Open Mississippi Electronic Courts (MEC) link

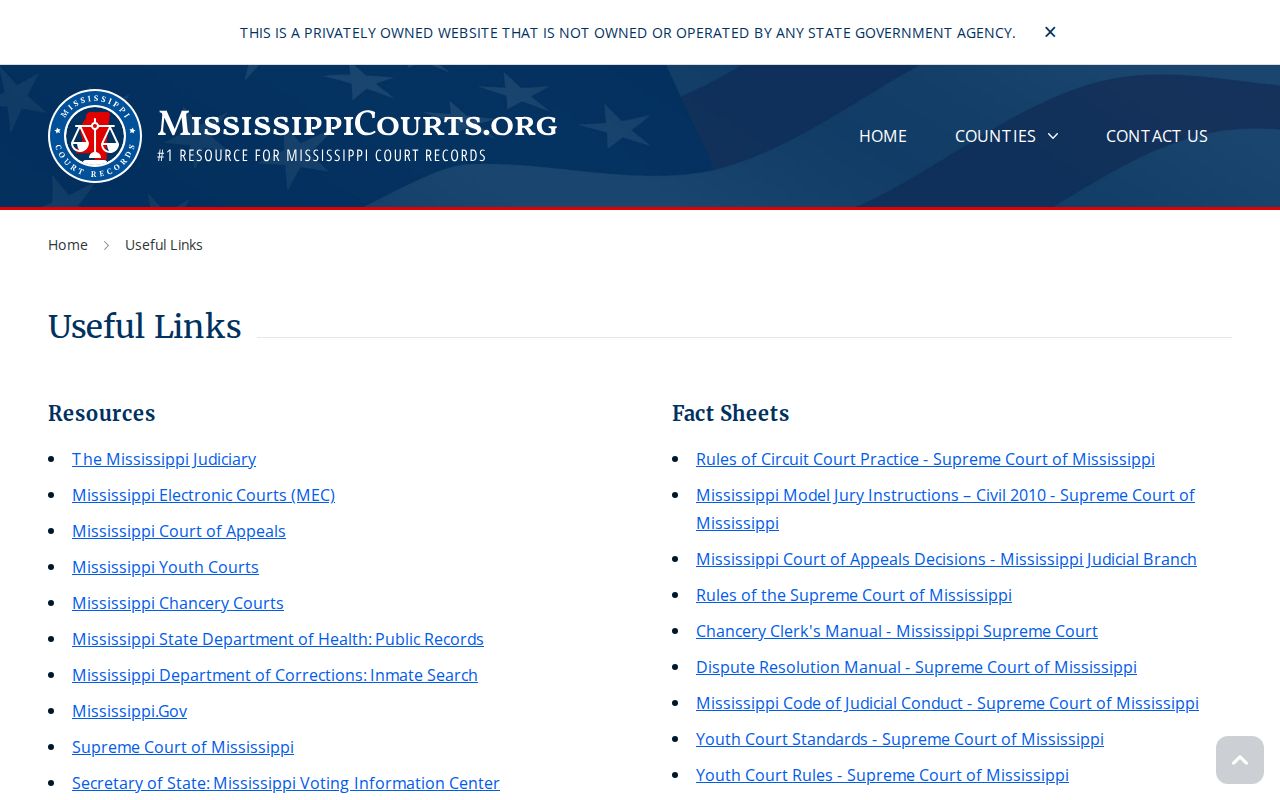tap(203, 495)
